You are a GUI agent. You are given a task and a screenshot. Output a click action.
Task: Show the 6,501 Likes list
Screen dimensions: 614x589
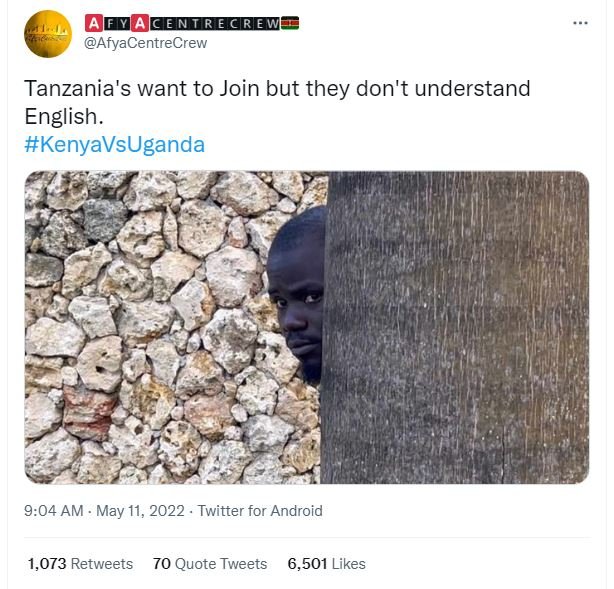coord(326,564)
